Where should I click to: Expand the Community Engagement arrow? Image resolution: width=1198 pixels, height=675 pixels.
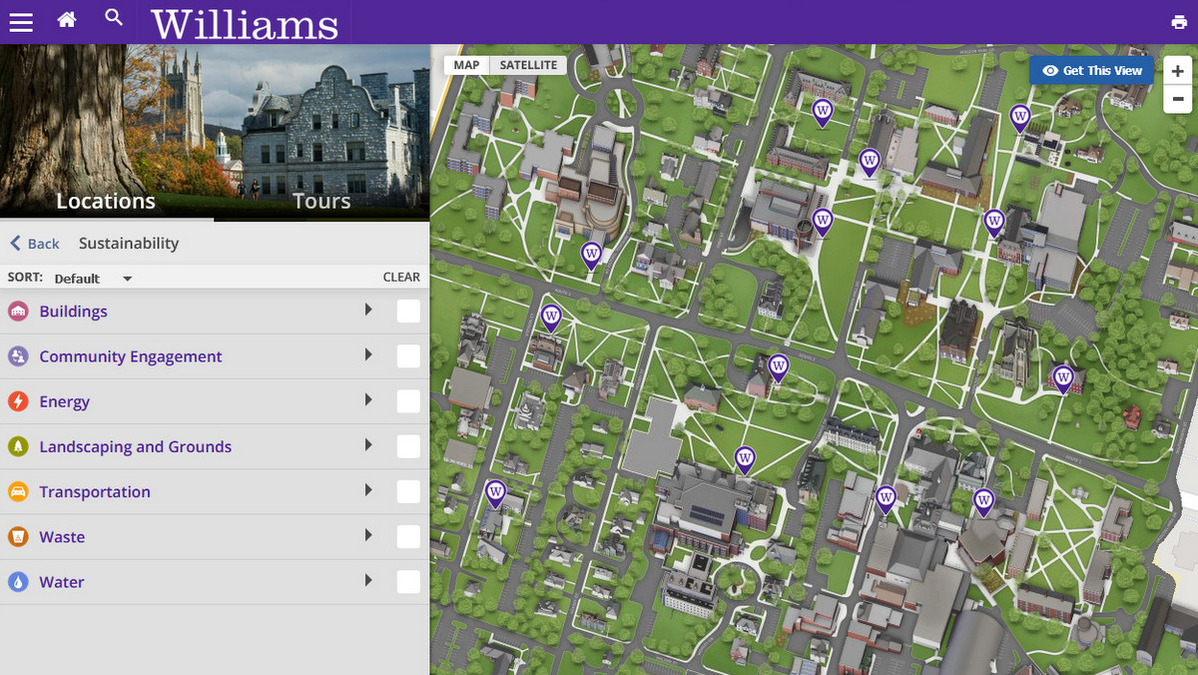coord(368,355)
